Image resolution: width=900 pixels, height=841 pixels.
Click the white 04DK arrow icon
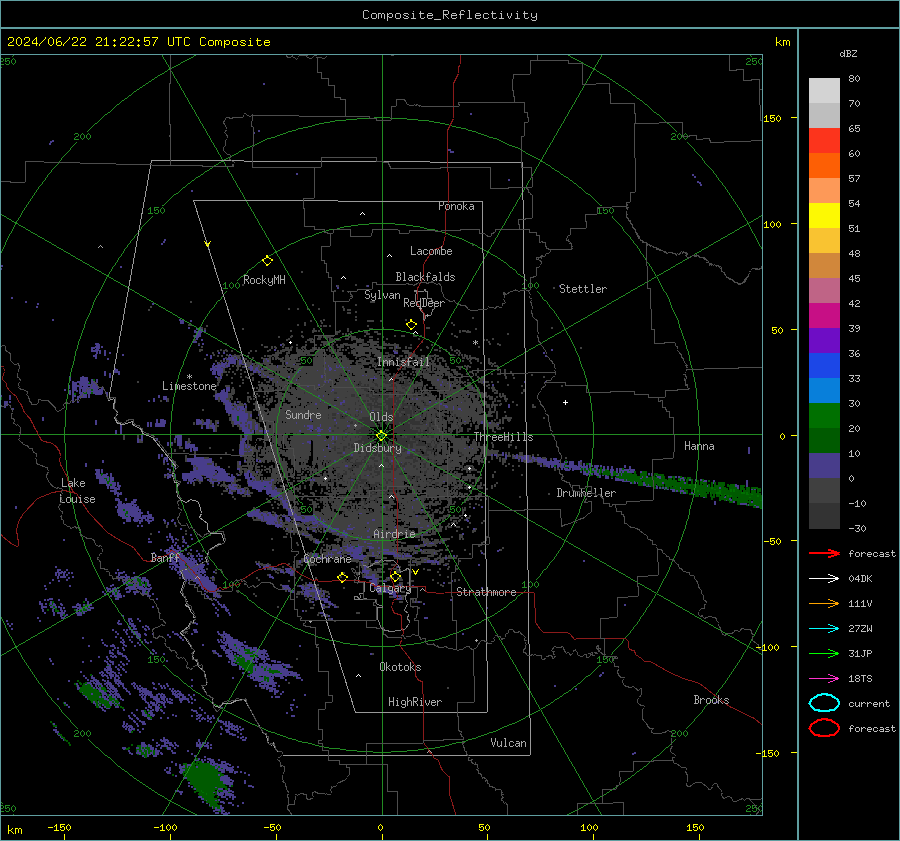824,578
